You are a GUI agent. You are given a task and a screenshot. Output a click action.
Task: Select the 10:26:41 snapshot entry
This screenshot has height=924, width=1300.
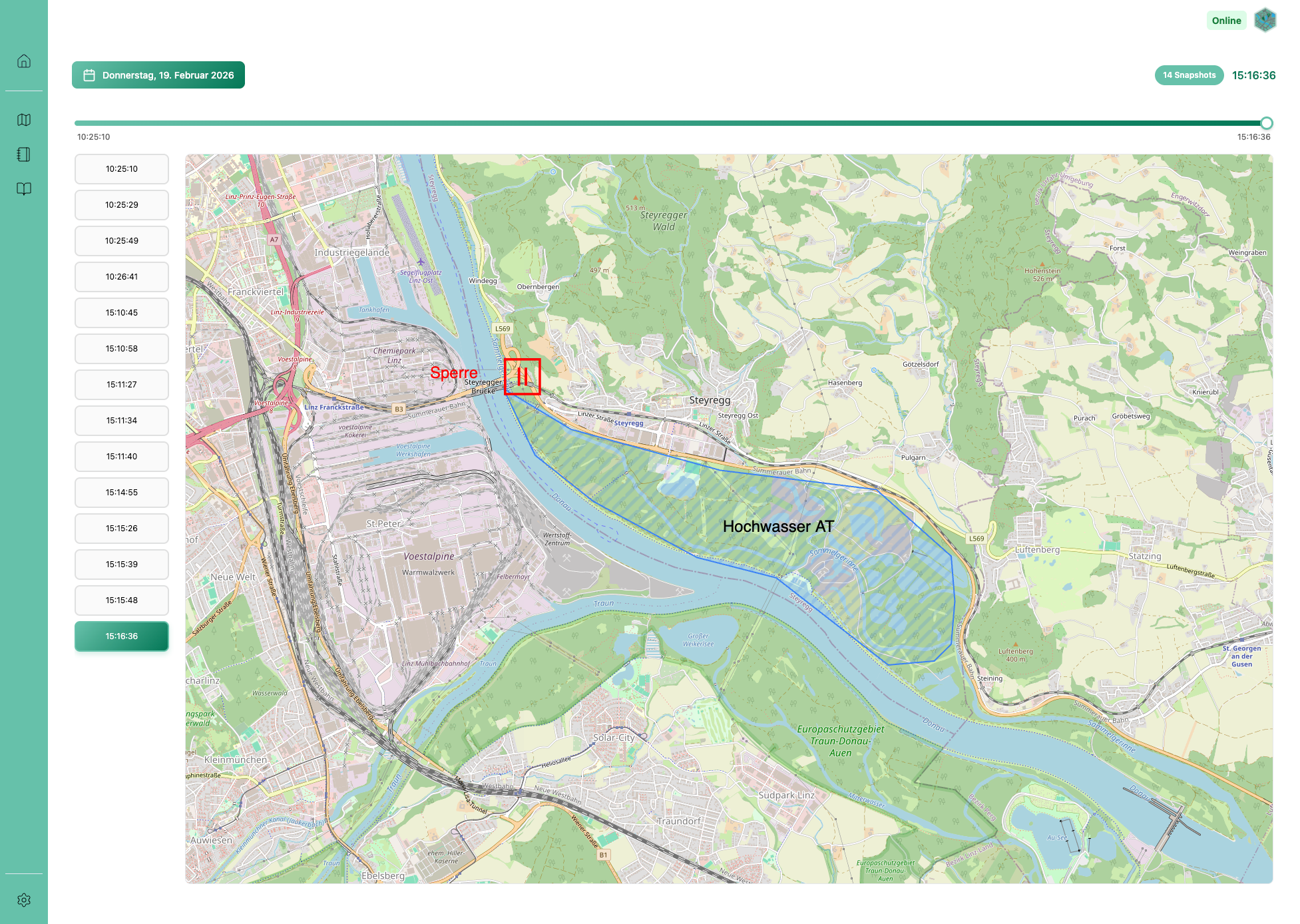(x=122, y=277)
